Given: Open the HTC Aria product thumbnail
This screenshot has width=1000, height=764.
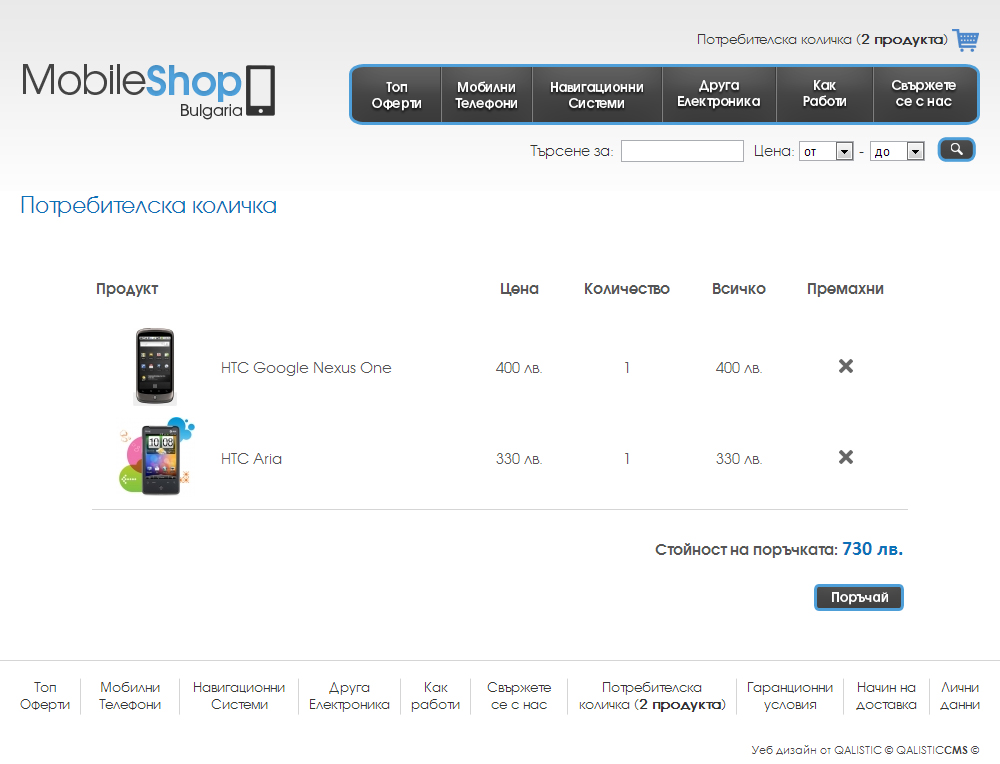Looking at the screenshot, I should point(156,457).
